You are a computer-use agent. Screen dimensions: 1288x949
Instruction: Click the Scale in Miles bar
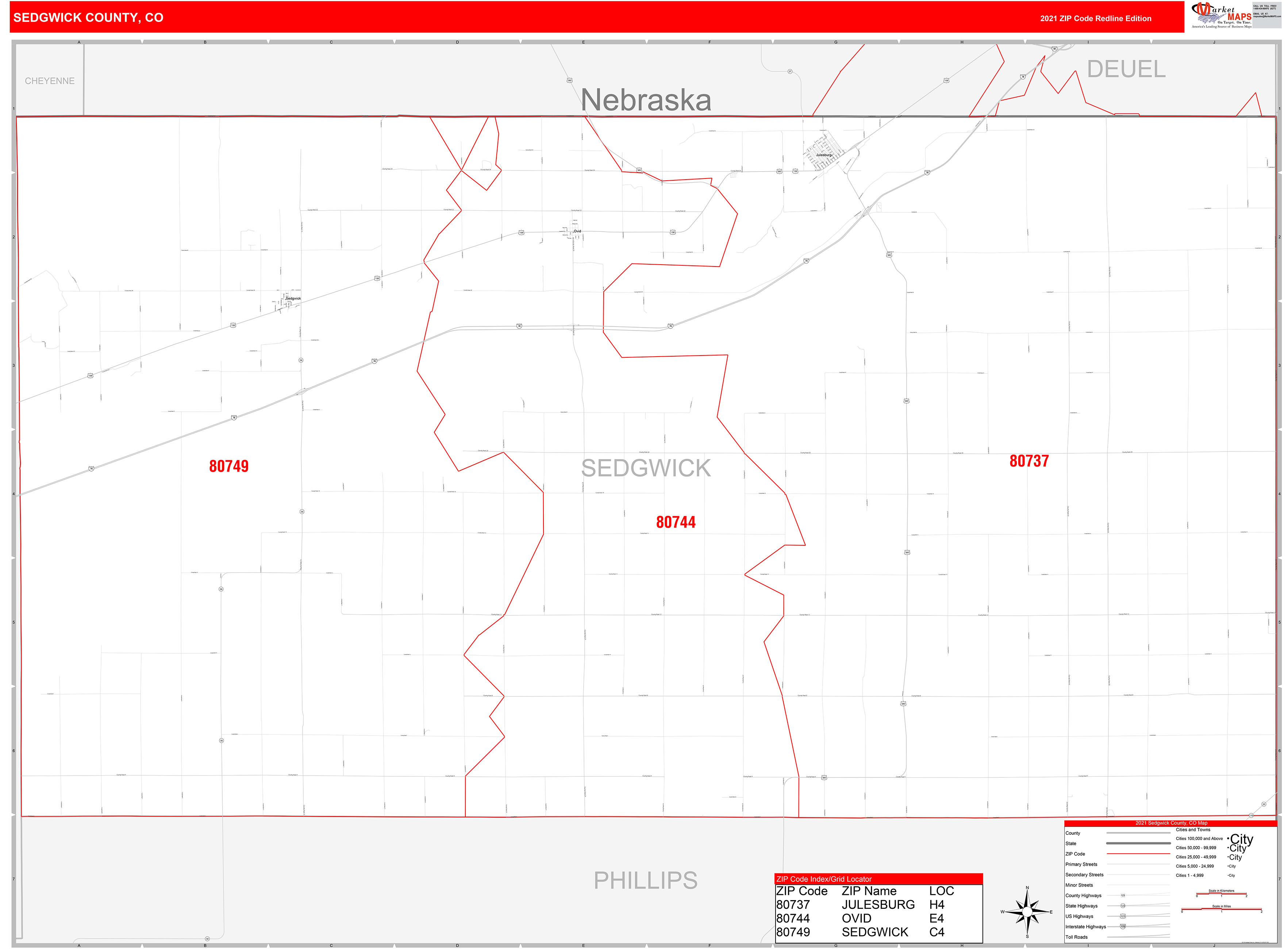tap(1221, 909)
